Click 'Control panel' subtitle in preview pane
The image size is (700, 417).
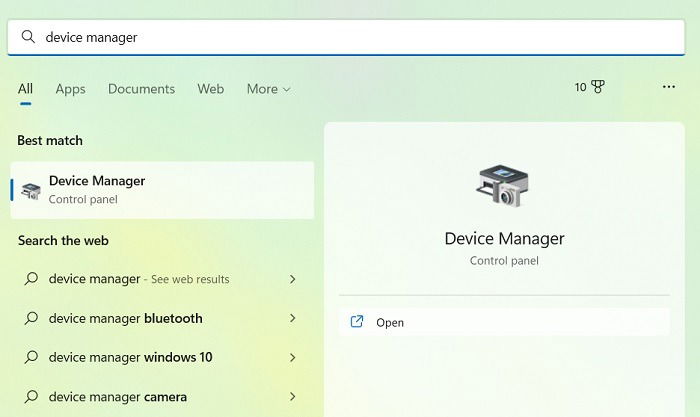tap(504, 261)
